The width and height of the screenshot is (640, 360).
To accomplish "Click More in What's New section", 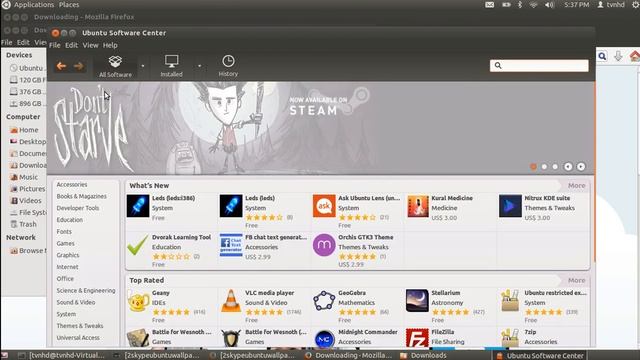I will click(x=576, y=186).
